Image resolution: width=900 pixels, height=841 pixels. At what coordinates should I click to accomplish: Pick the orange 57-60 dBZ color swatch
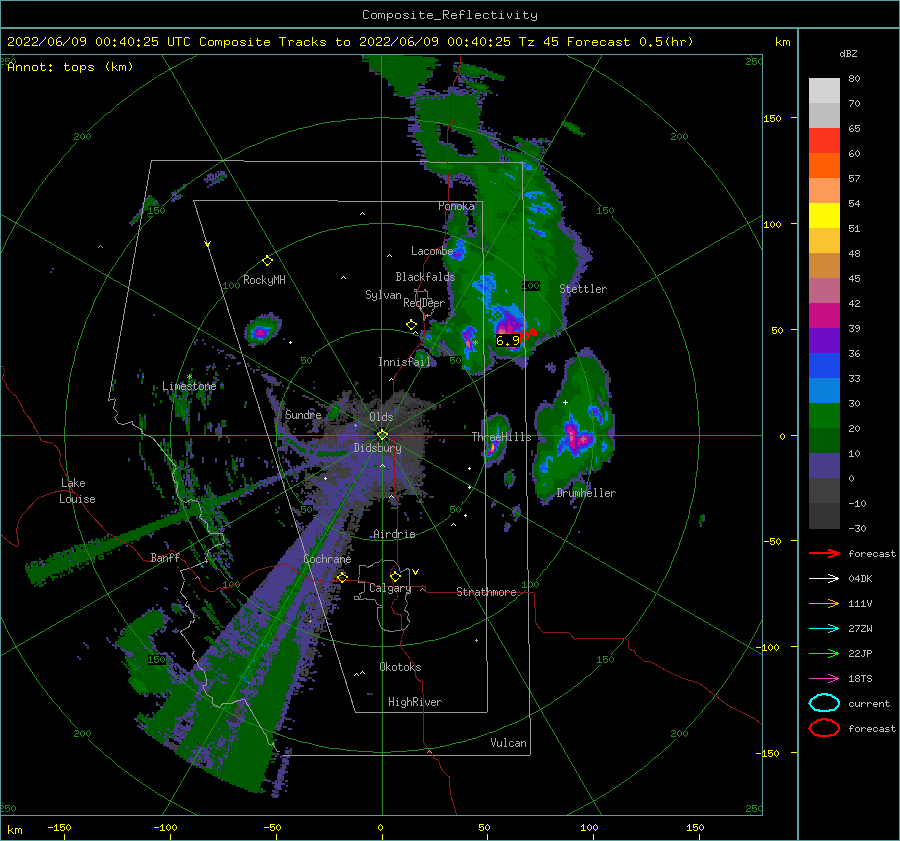click(x=824, y=165)
